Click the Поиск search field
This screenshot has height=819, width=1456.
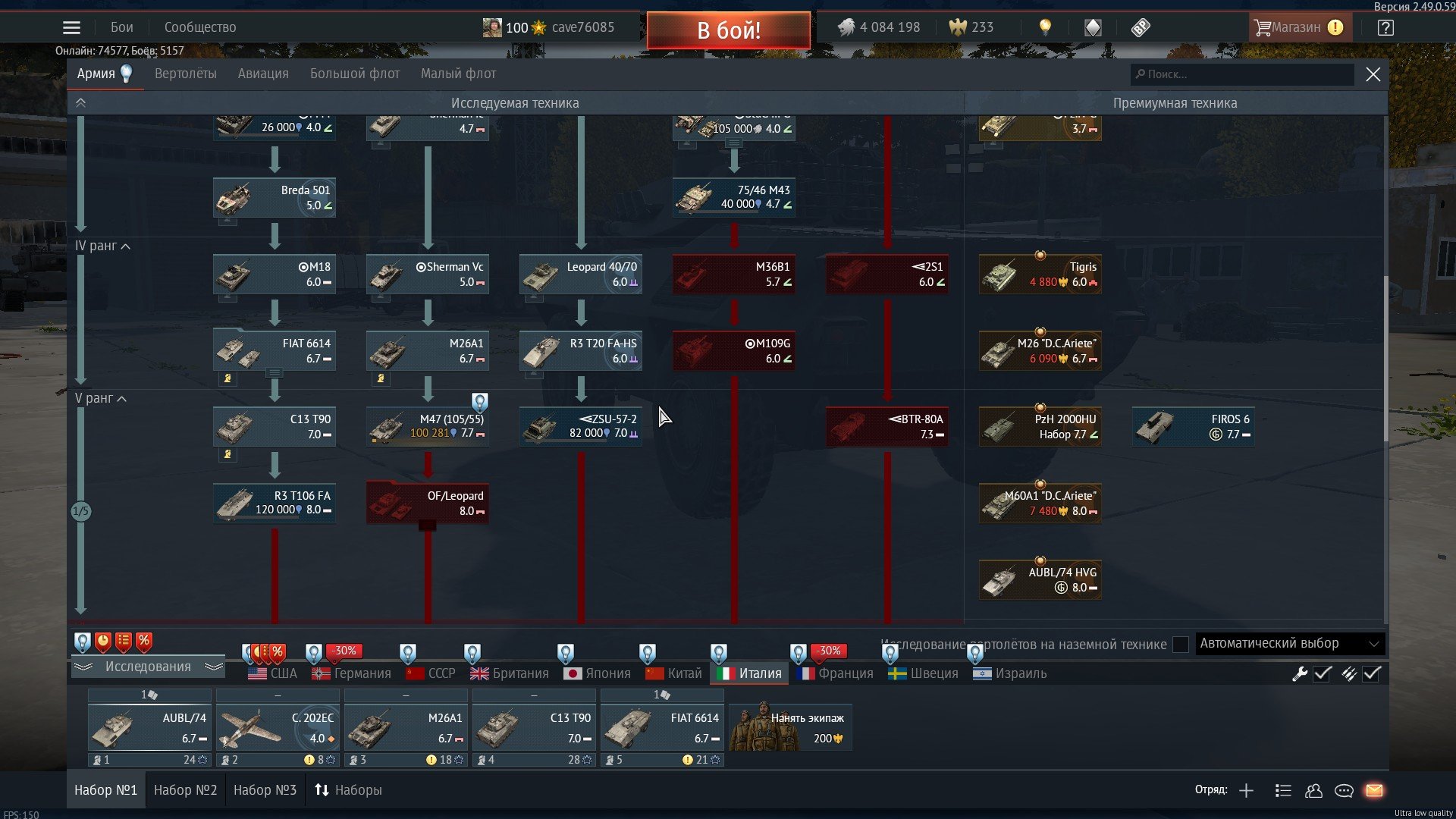[1244, 74]
